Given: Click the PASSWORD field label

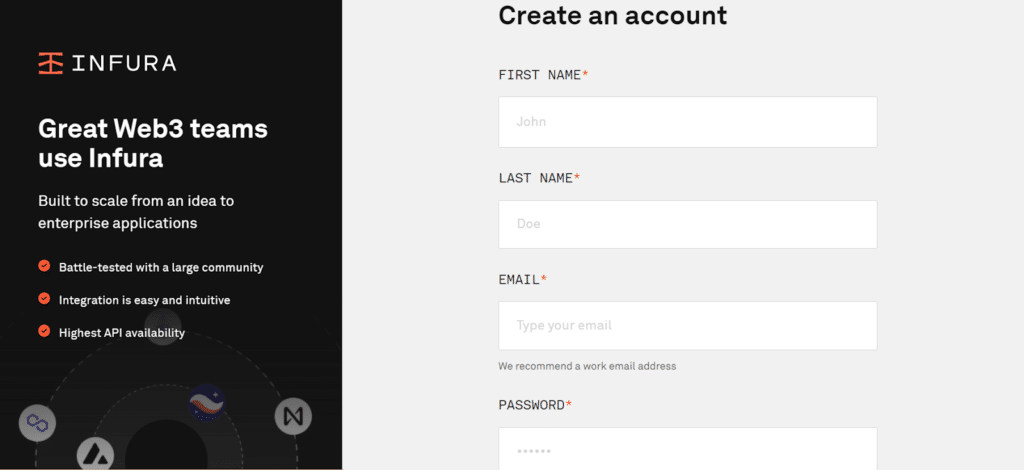Looking at the screenshot, I should coord(532,405).
